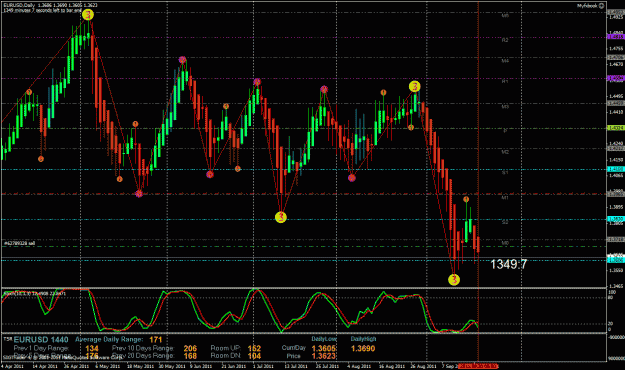Click the lime green pivot price tag on the axis

point(615,128)
